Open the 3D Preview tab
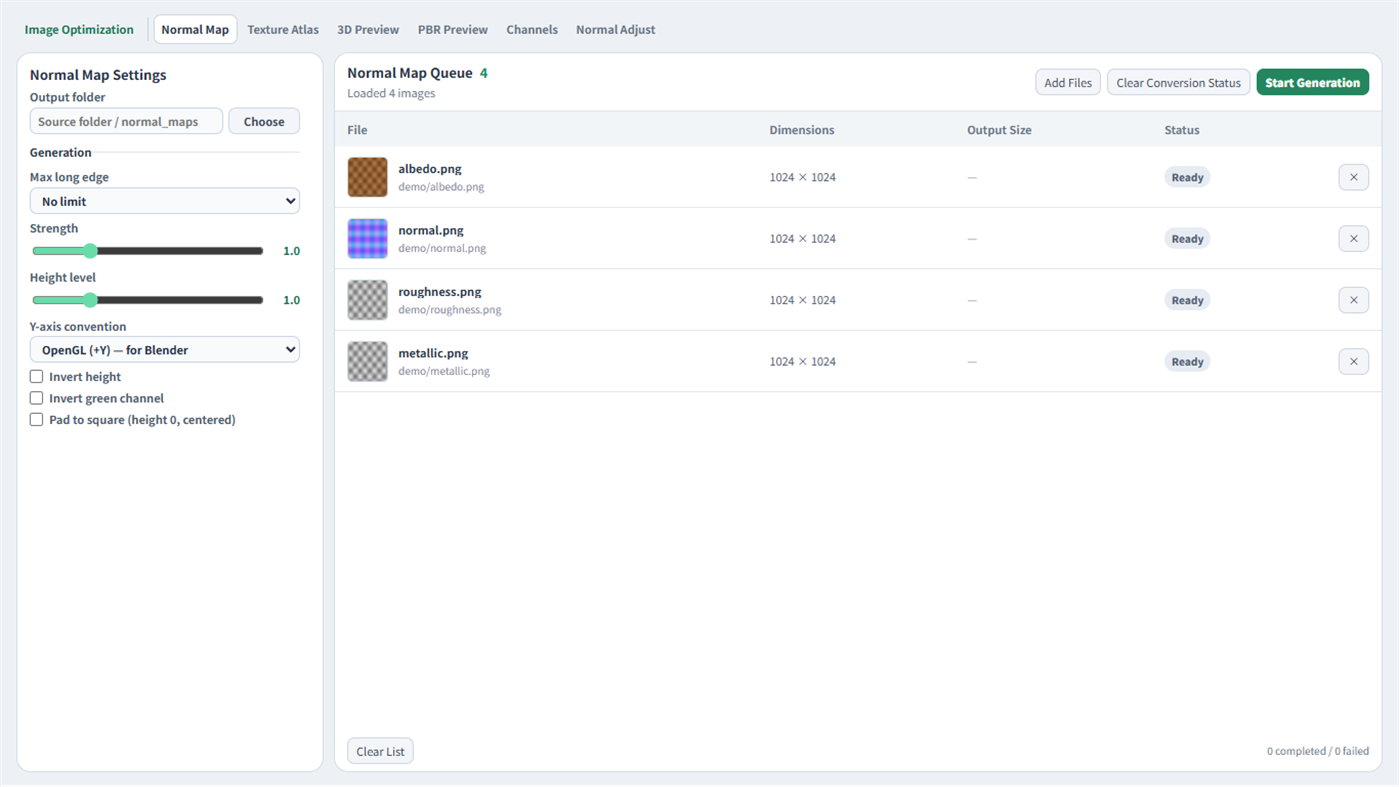This screenshot has height=787, width=1399. [368, 29]
